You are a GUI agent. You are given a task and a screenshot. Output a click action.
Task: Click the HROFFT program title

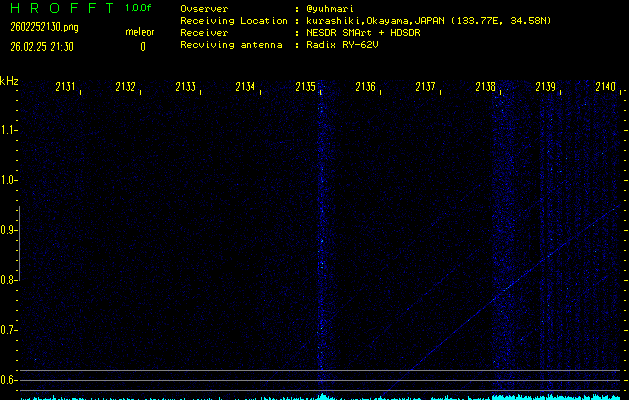tap(58, 8)
